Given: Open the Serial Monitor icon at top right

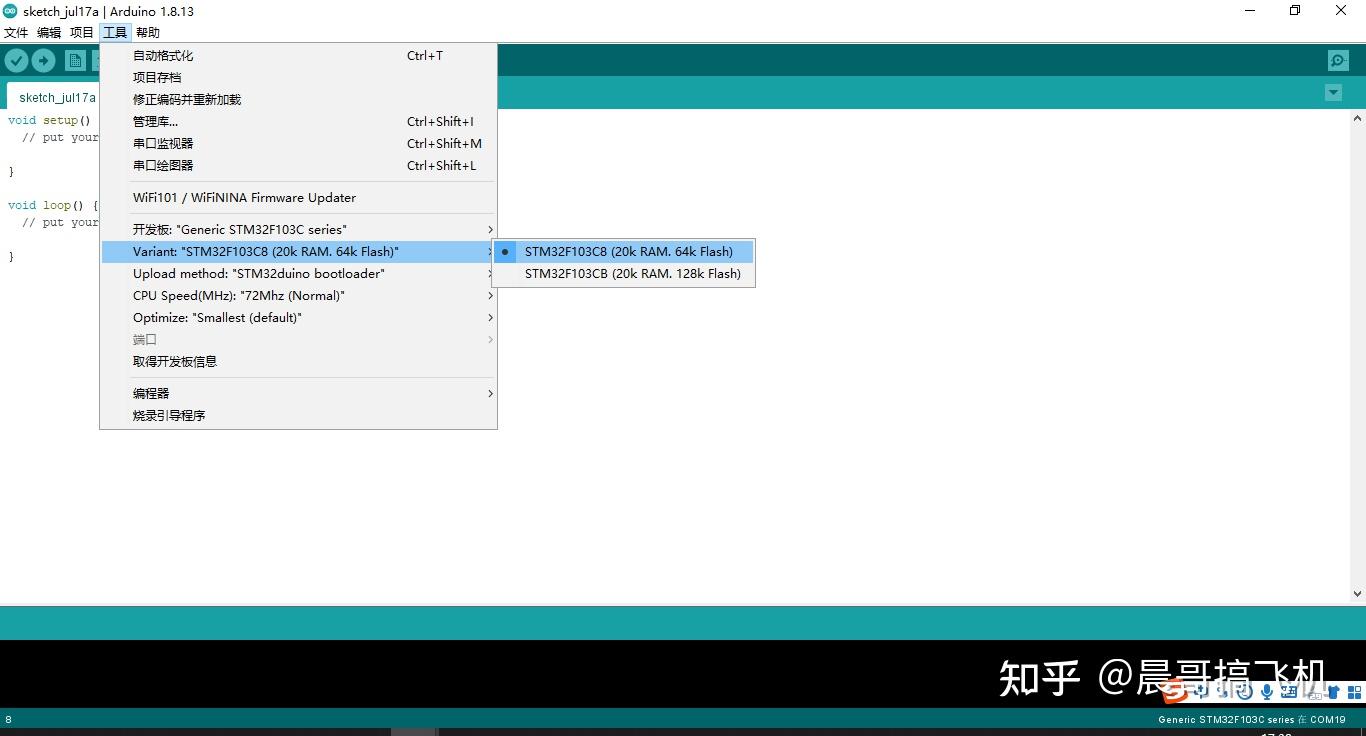Looking at the screenshot, I should pos(1338,60).
